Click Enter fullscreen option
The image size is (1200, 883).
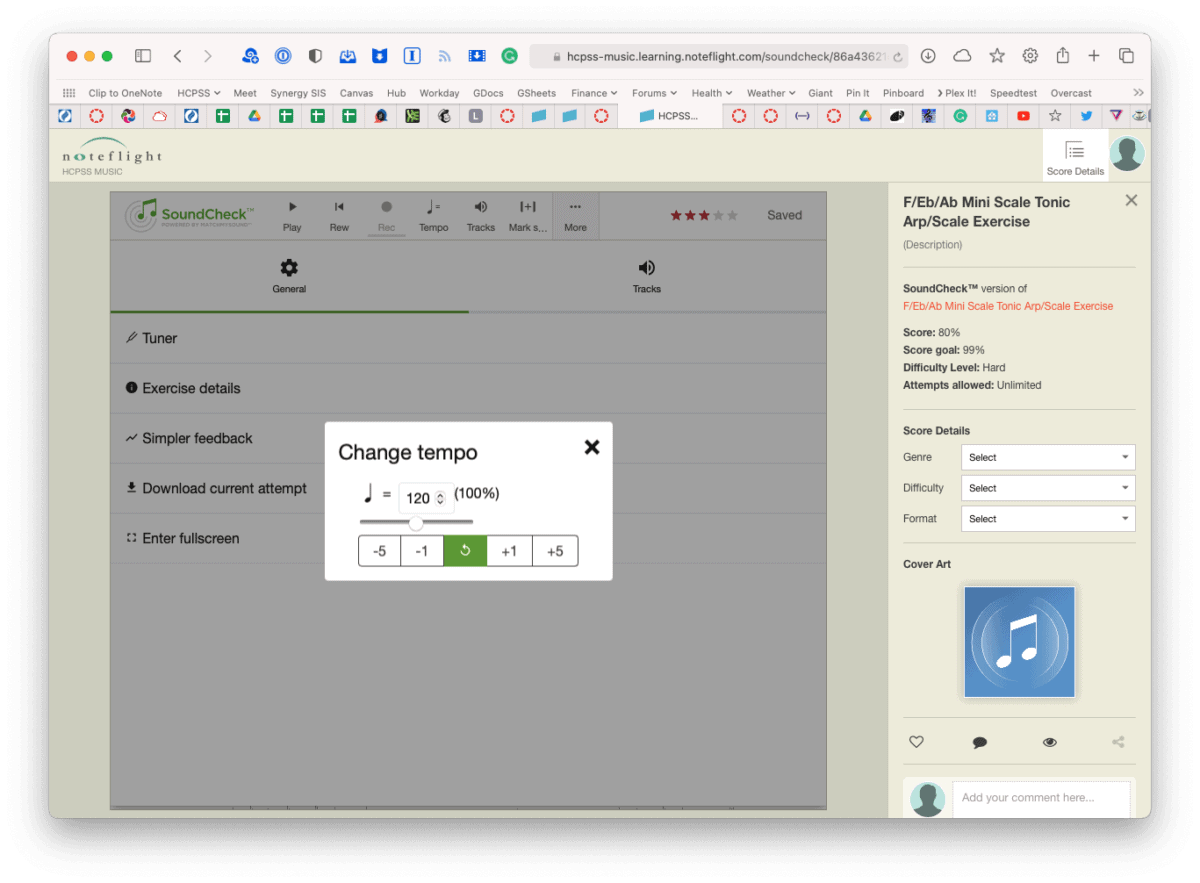point(183,538)
